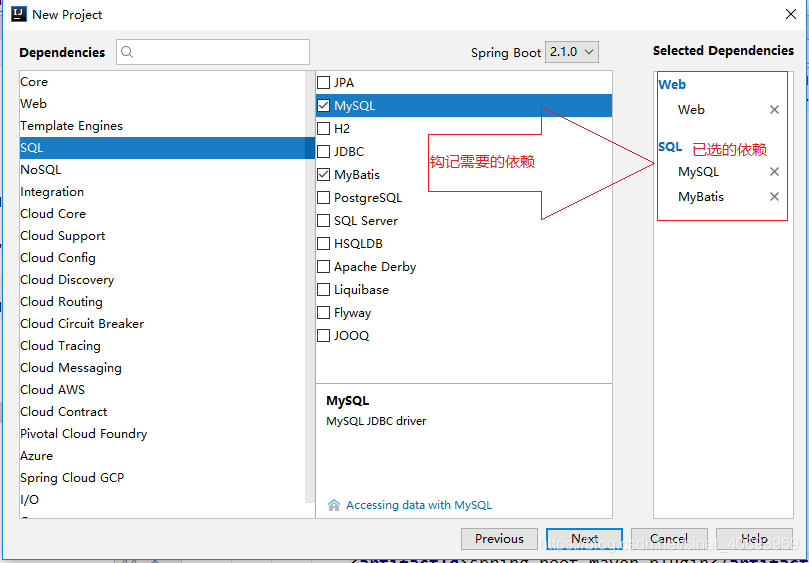809x563 pixels.
Task: Select Cloud Core category
Action: [162, 214]
